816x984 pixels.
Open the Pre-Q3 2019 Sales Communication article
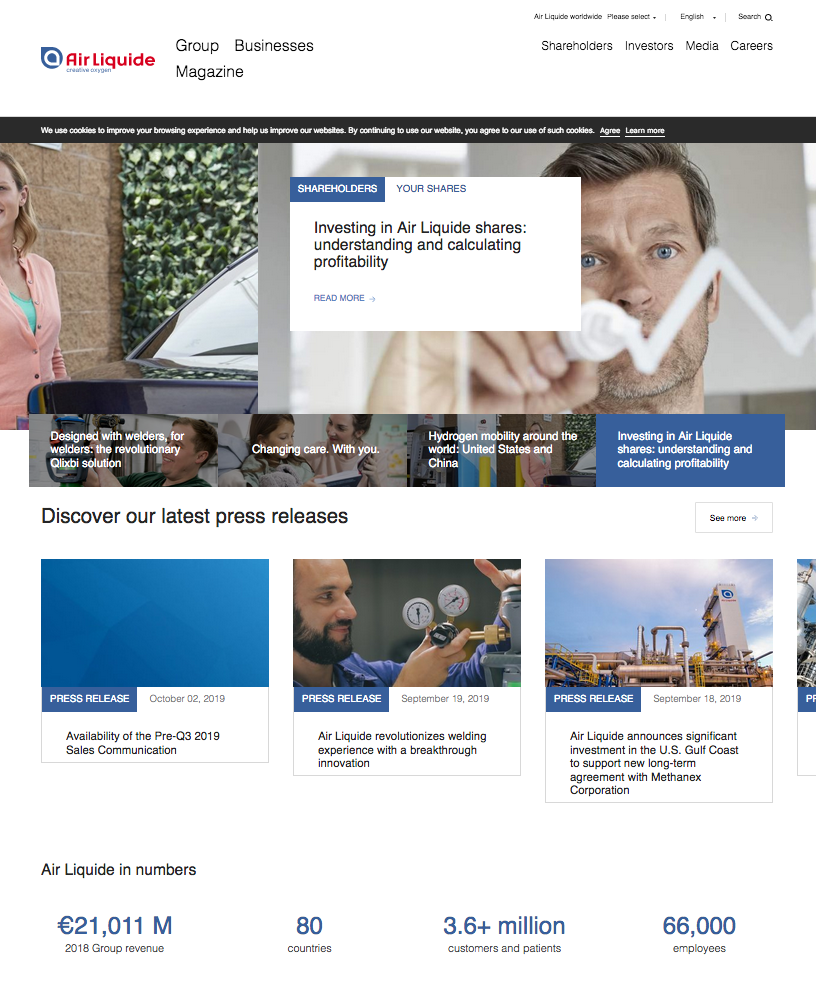143,743
